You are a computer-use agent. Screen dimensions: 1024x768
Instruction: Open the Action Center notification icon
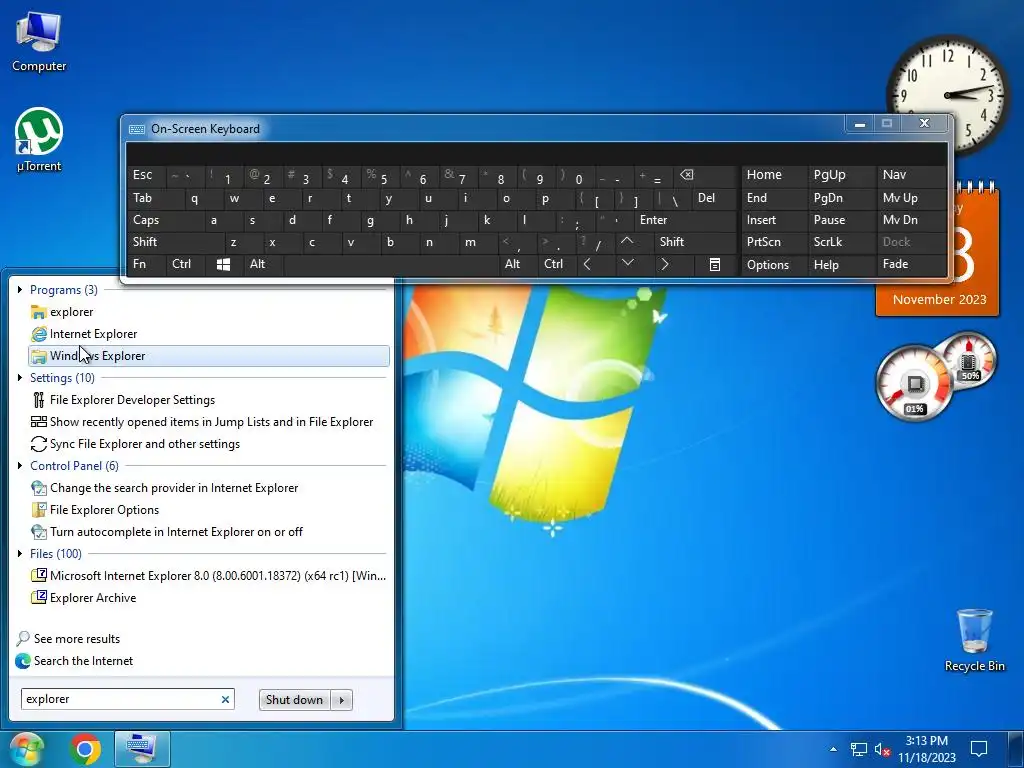point(978,749)
